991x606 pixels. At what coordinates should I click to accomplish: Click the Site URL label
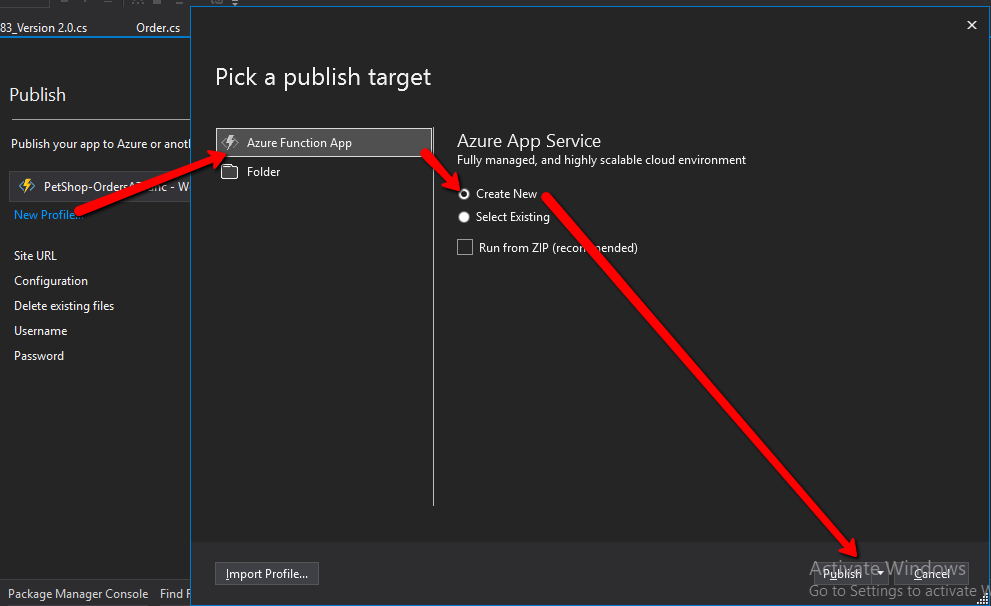[x=35, y=256]
